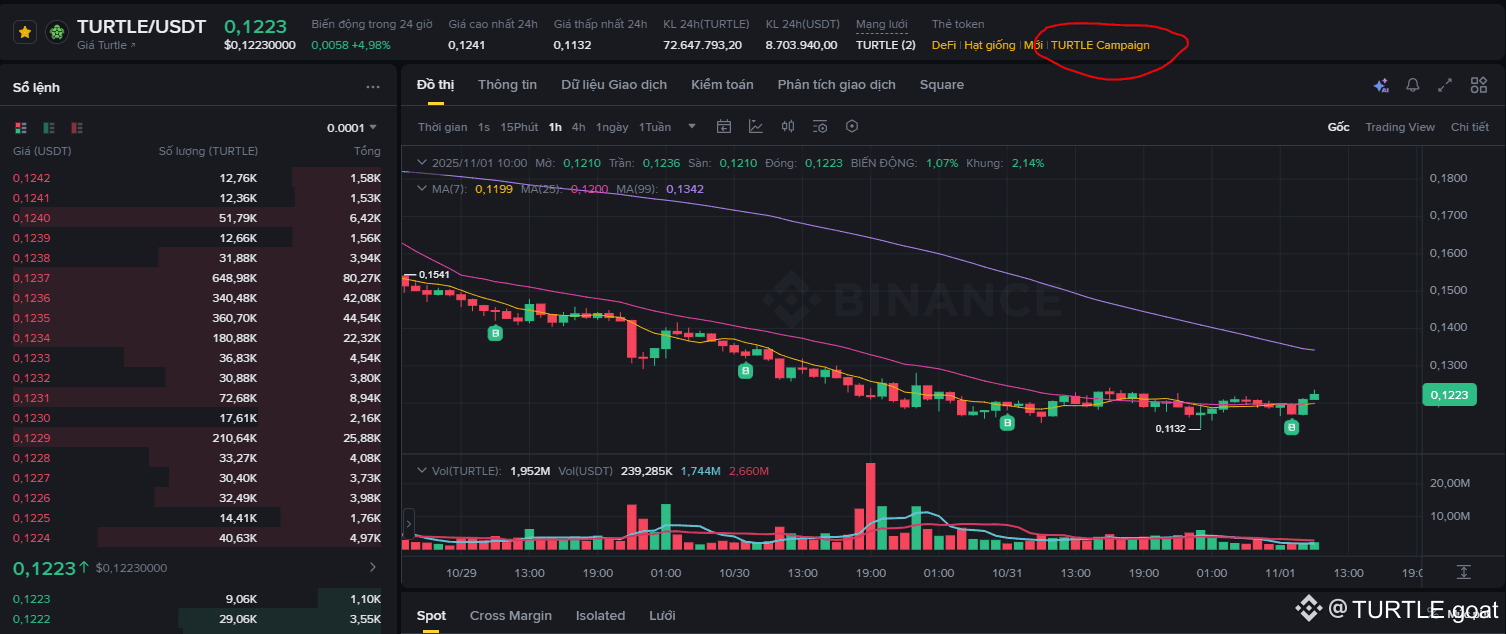Switch chart mode to Chi tiết
The width and height of the screenshot is (1506, 634).
pos(1470,127)
